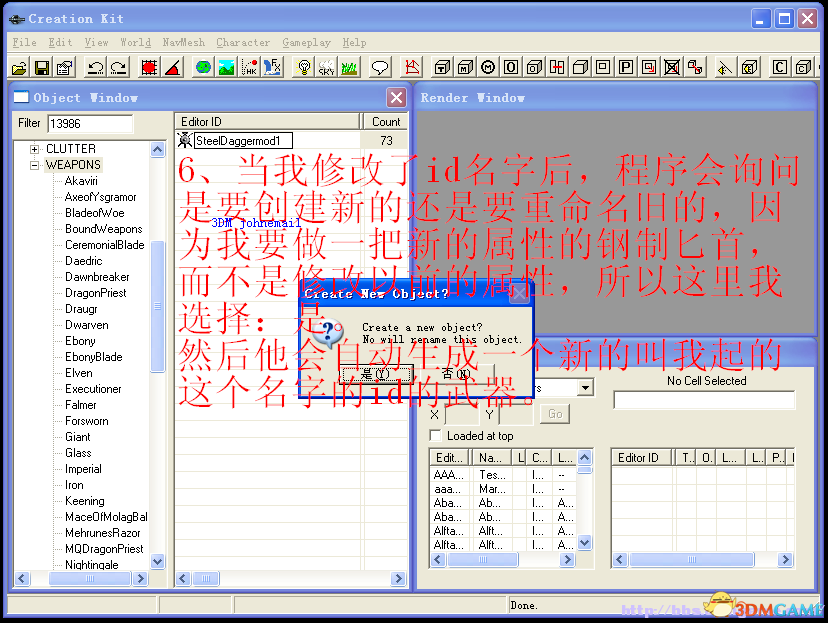
Task: Click the redo arrow in the toolbar
Action: (119, 68)
